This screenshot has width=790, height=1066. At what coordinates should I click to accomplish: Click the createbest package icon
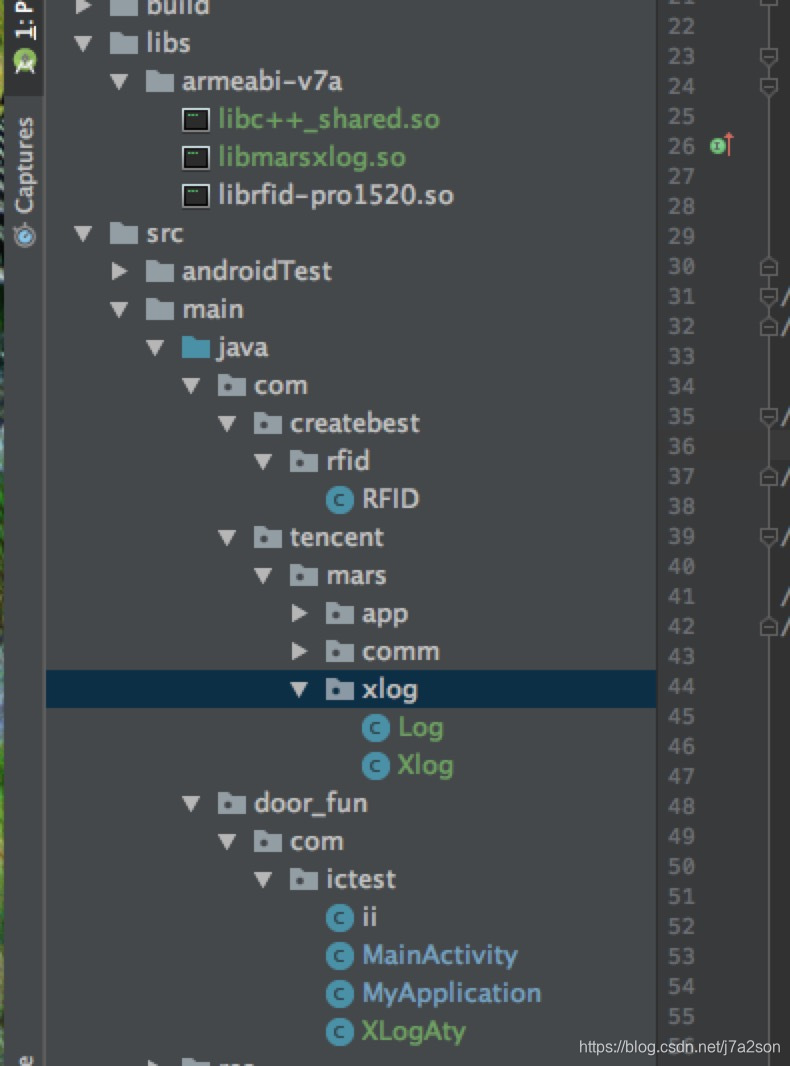point(268,424)
